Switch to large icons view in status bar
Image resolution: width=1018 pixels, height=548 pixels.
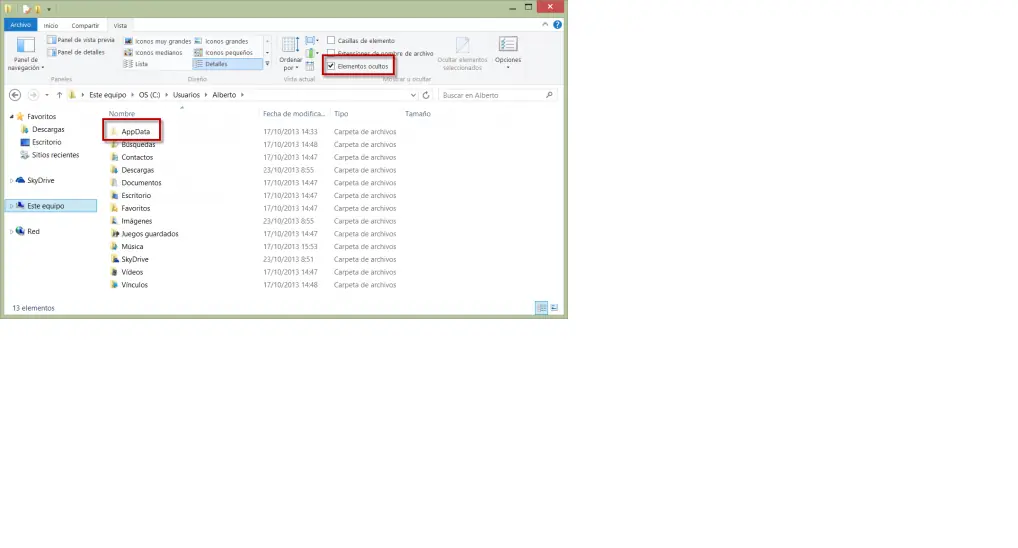(554, 308)
